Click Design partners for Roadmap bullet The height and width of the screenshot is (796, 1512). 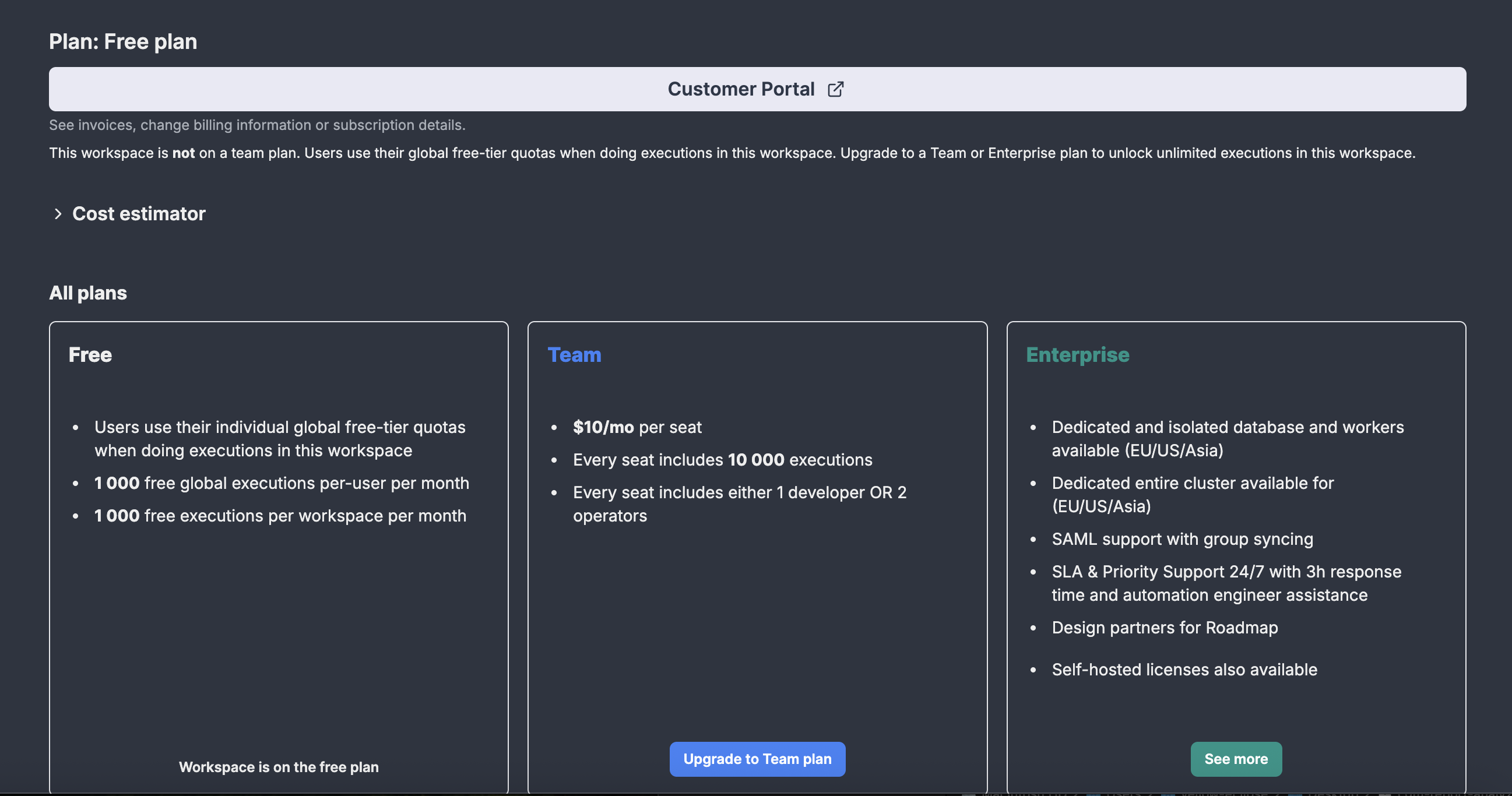point(1164,628)
